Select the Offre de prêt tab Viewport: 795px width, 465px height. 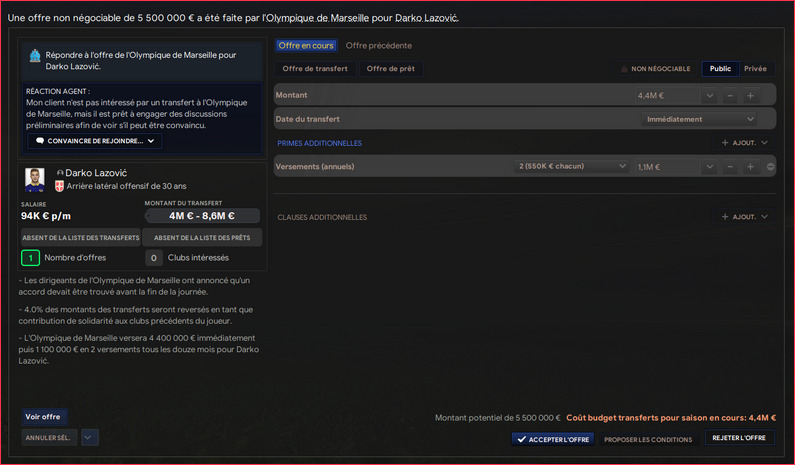[390, 69]
